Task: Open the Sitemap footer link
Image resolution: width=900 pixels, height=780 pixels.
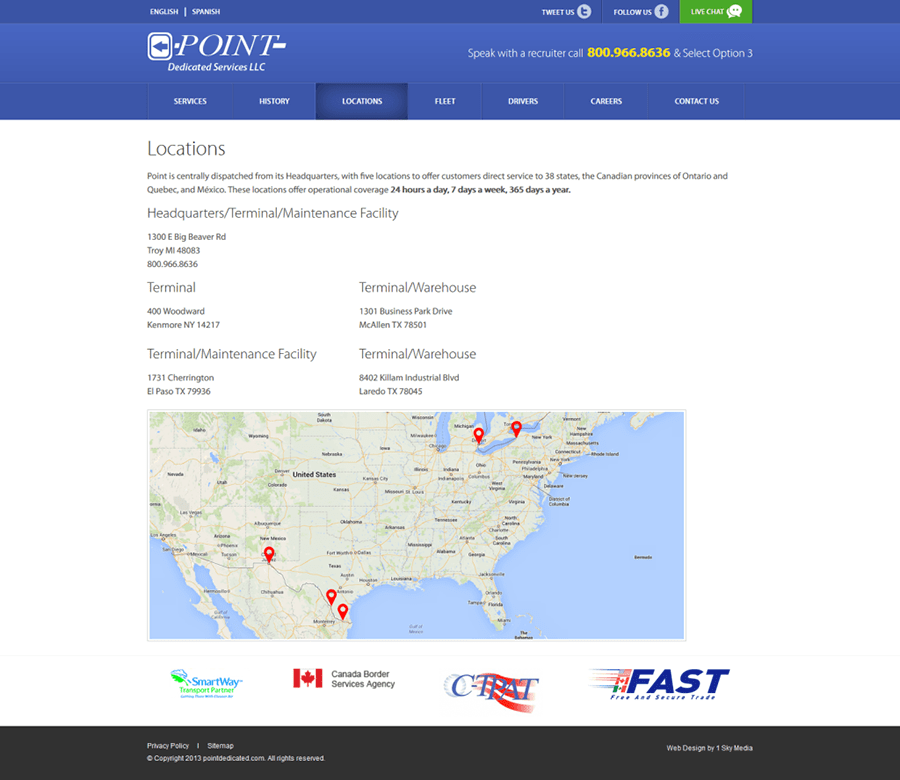Action: (220, 746)
